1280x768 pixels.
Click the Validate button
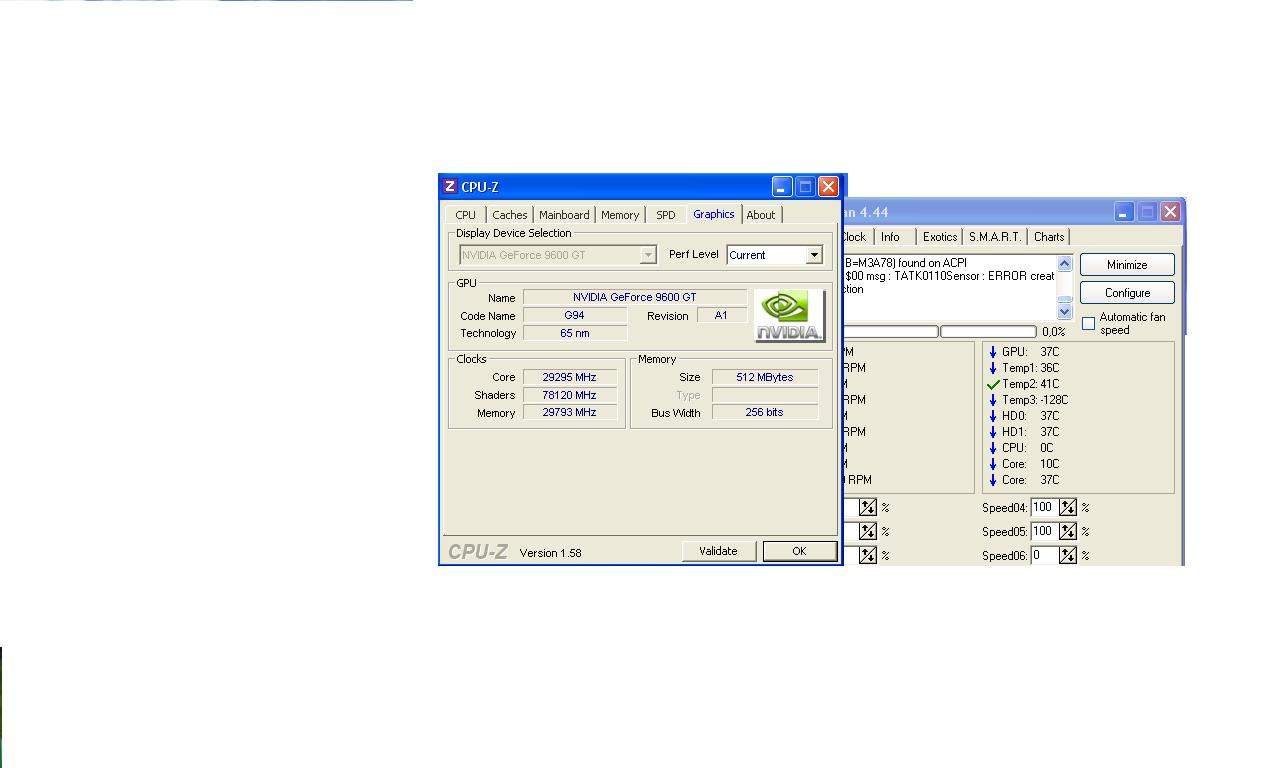point(718,551)
